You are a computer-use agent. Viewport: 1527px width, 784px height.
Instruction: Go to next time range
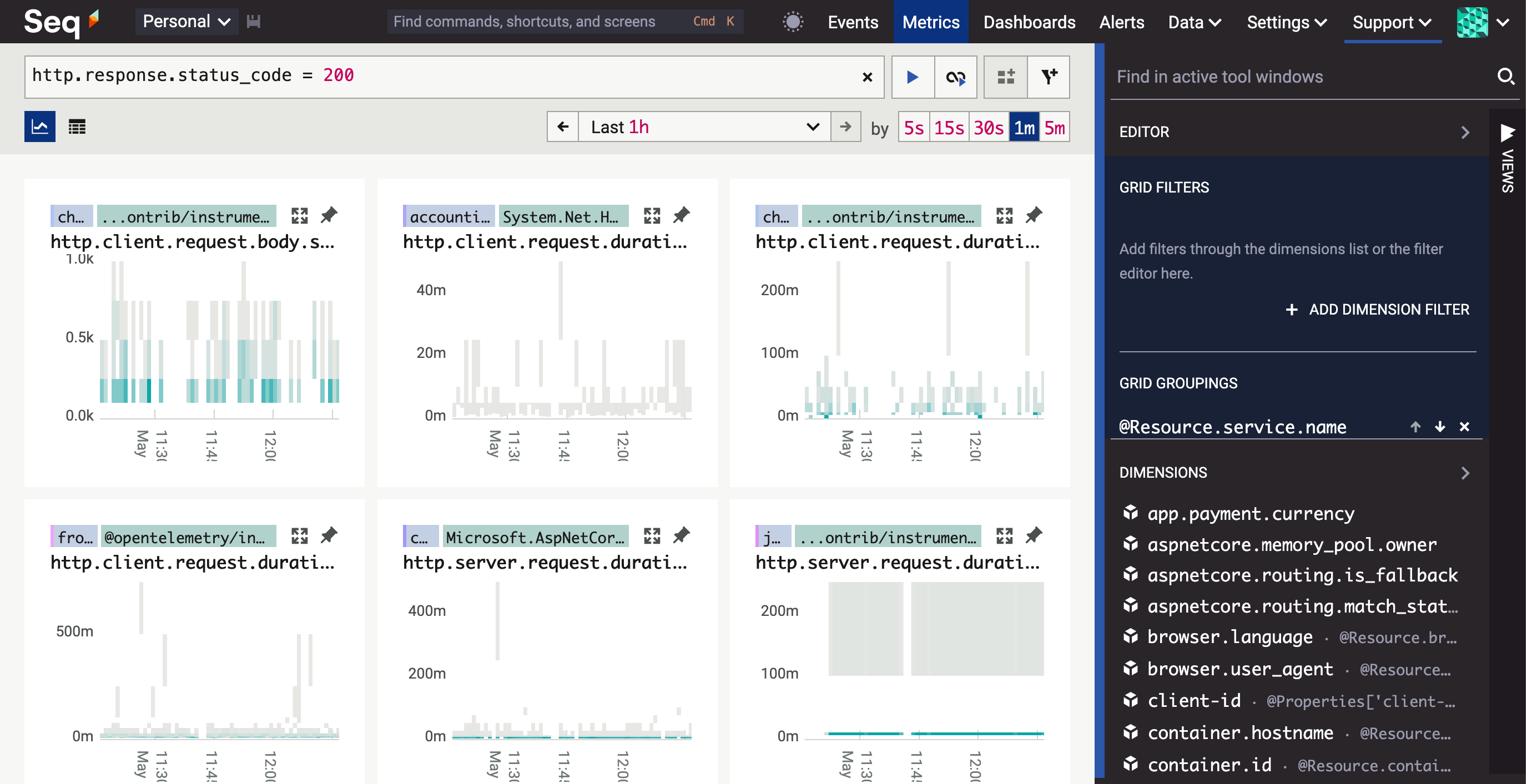[x=845, y=127]
